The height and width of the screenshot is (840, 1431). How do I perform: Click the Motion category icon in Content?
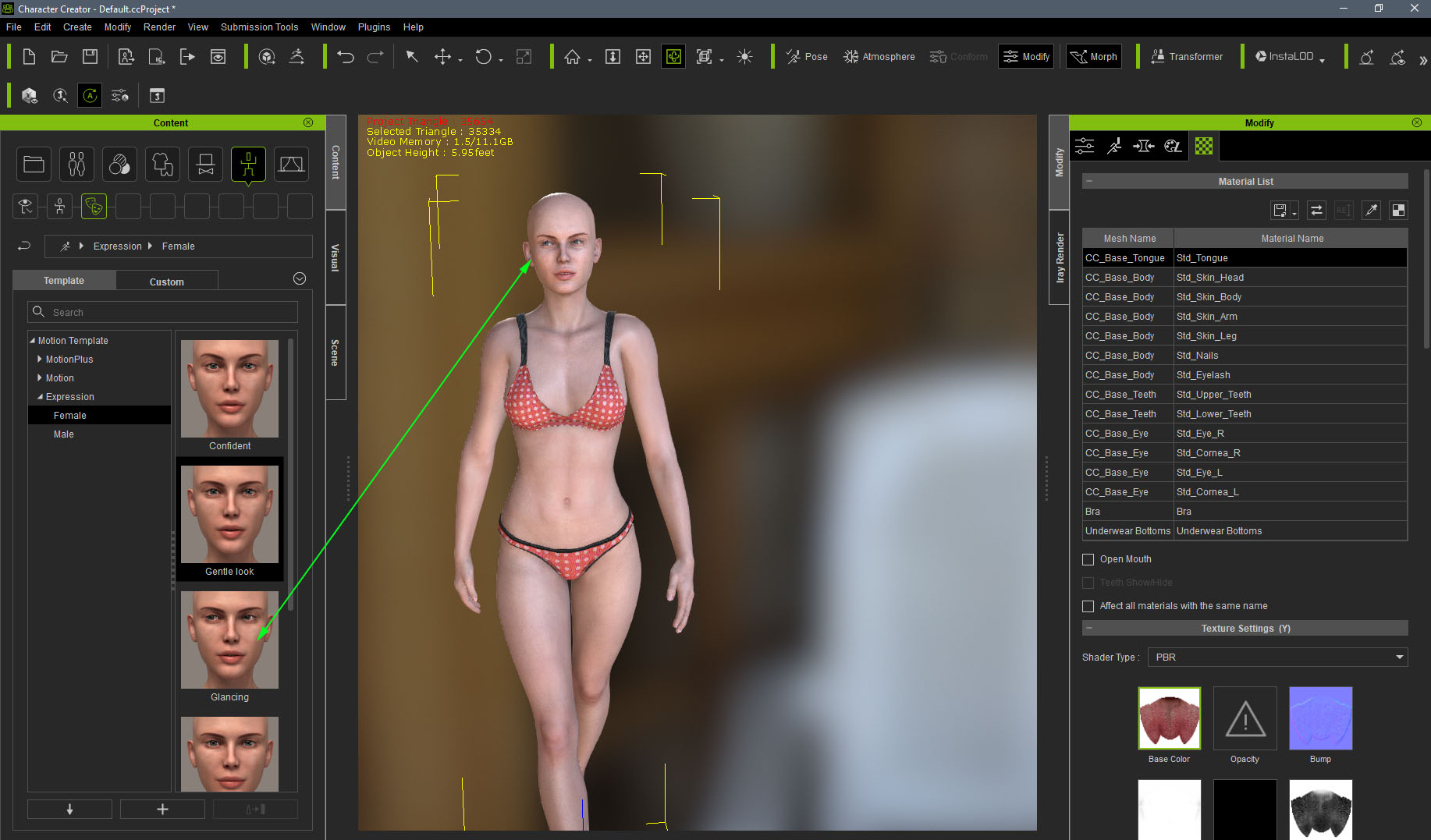(x=248, y=165)
